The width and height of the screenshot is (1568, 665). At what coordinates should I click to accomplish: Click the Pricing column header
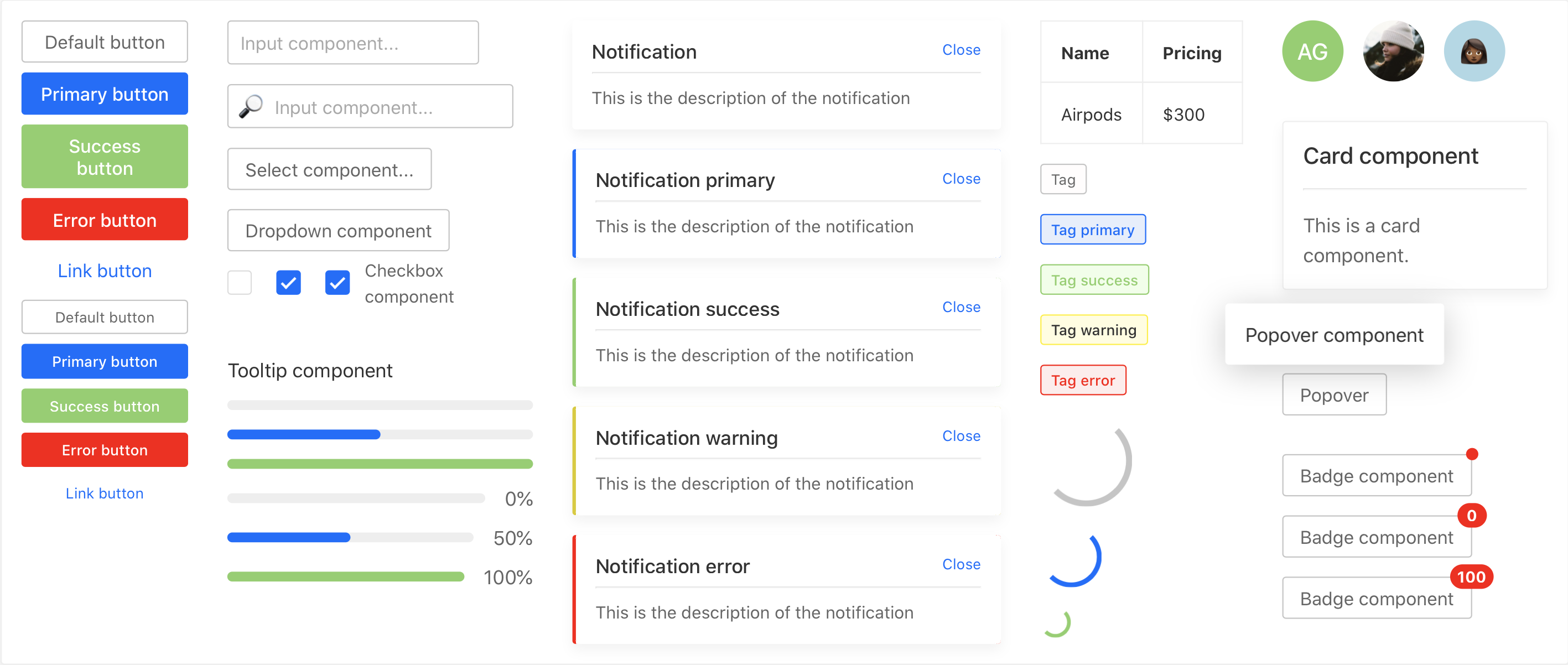1191,53
